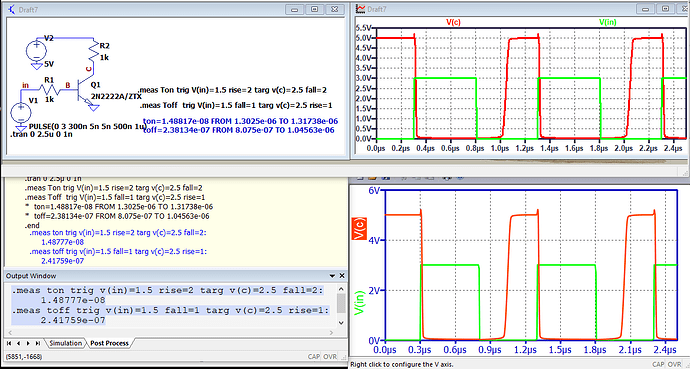Click the Draft7 schematic window icon
The width and height of the screenshot is (690, 369).
tap(12, 9)
